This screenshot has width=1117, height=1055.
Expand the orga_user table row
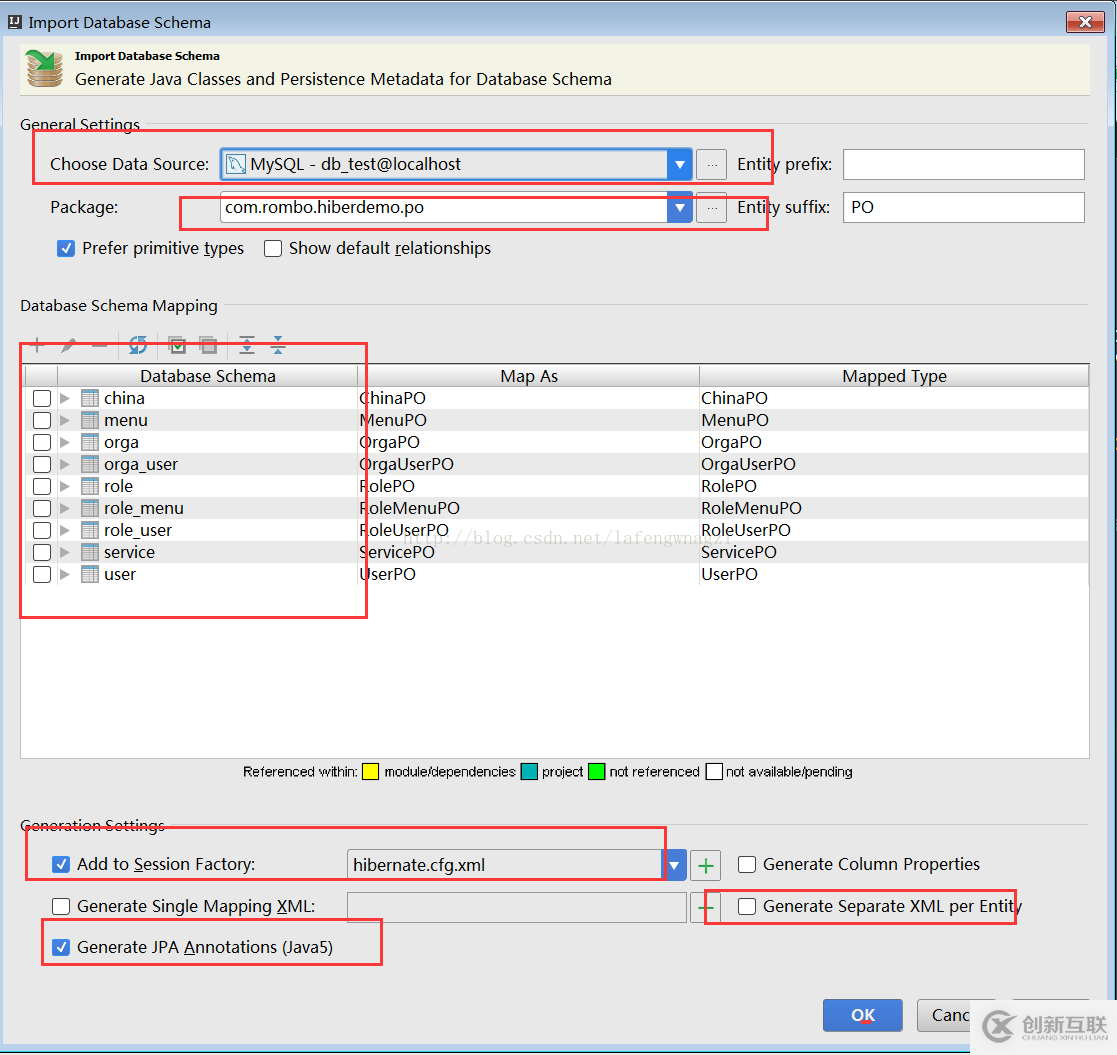65,464
